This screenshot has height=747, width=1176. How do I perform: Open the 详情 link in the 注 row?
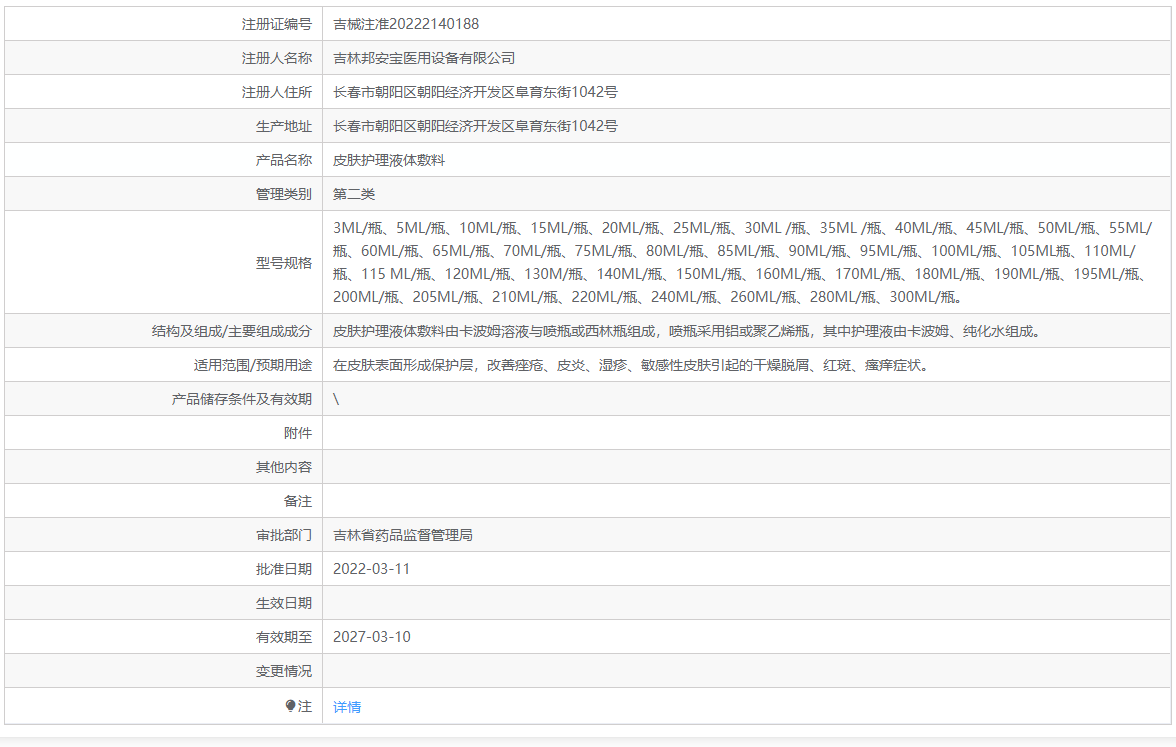[346, 706]
